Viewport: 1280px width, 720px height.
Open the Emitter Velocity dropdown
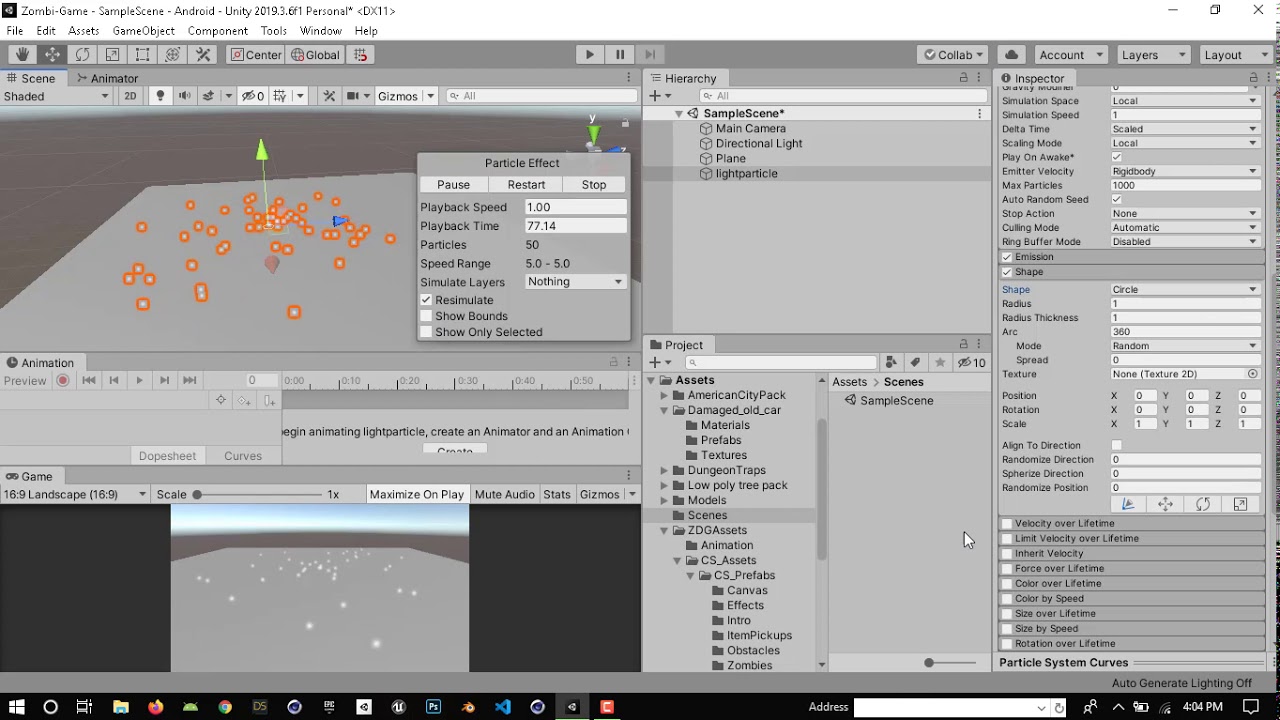1185,171
